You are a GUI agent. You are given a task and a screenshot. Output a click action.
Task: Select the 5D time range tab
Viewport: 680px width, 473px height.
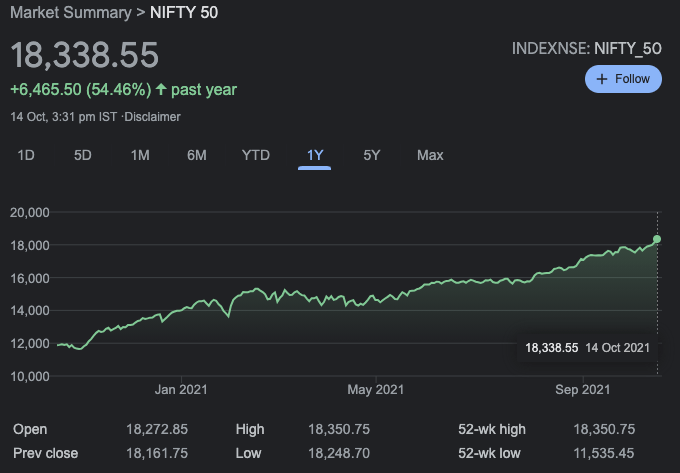tap(83, 155)
